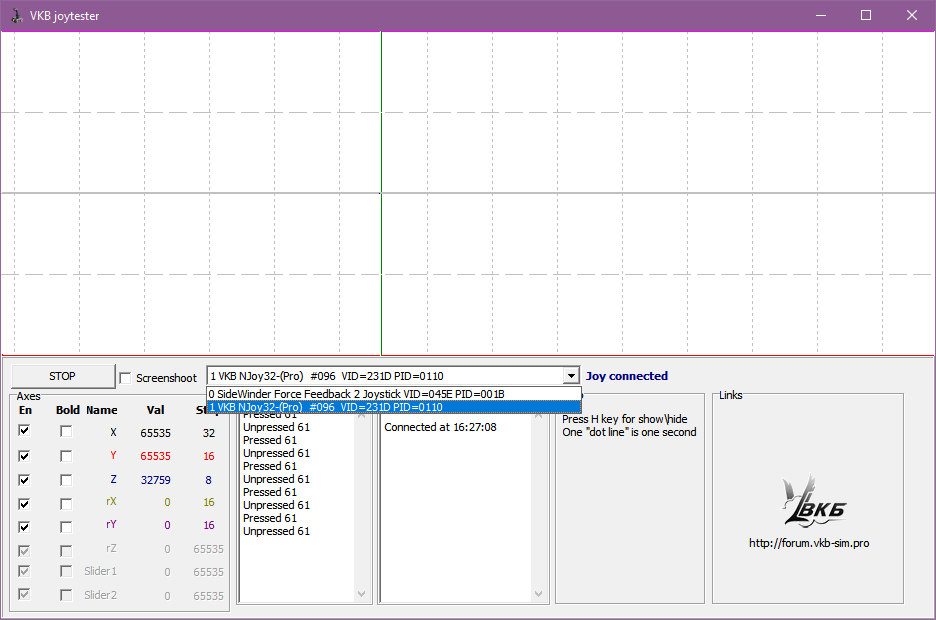Viewport: 936px width, 620px height.
Task: Open the forum.vkb-sim.pro link
Action: (x=809, y=543)
